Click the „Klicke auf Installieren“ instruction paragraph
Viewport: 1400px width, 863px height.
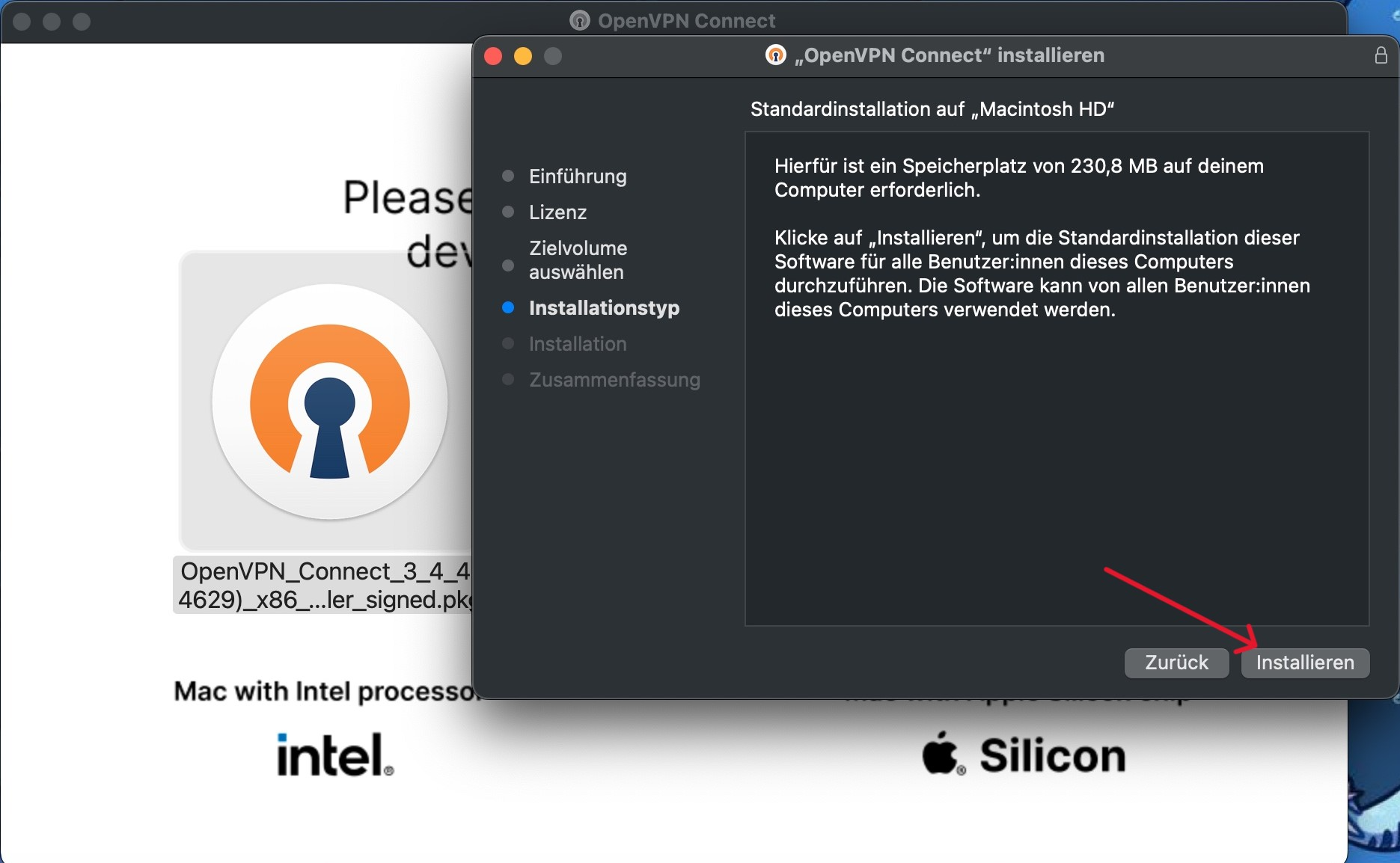click(x=1042, y=274)
